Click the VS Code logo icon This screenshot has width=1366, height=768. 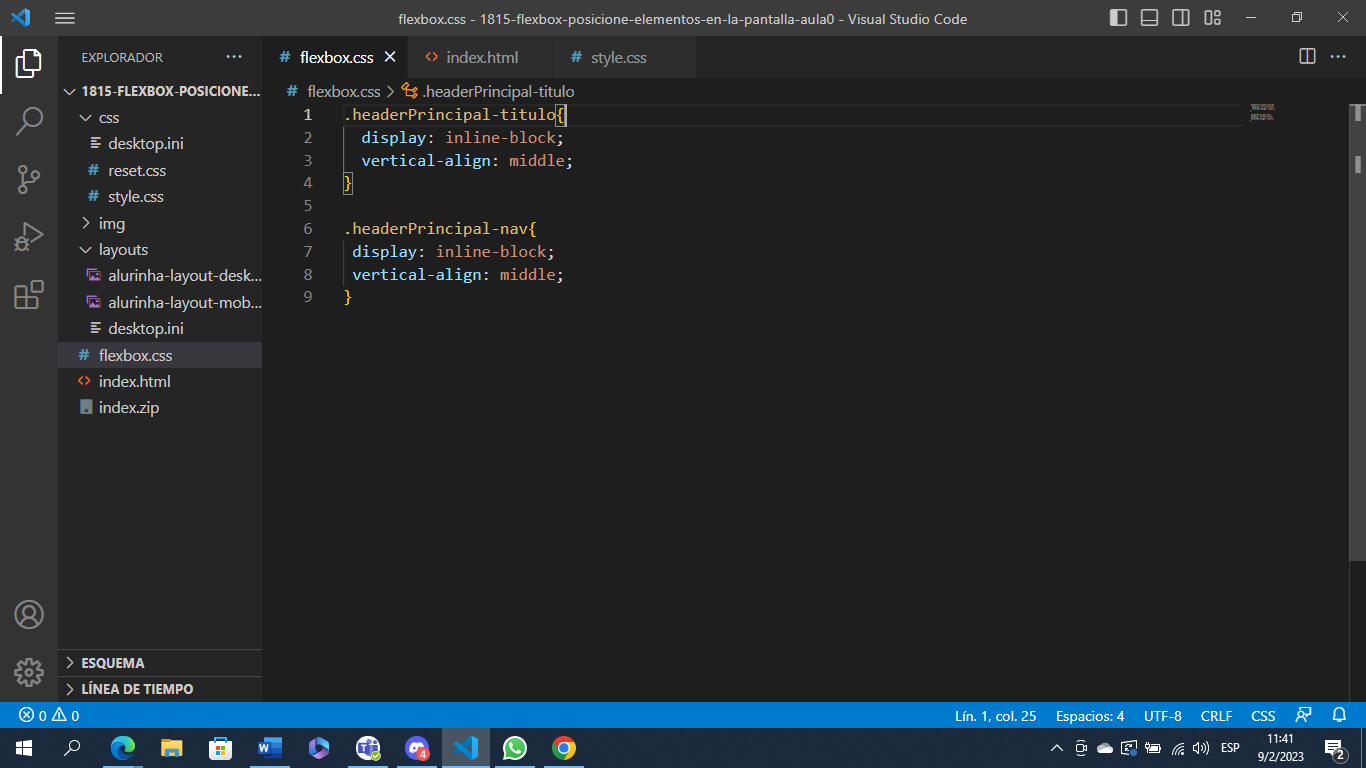tap(20, 18)
